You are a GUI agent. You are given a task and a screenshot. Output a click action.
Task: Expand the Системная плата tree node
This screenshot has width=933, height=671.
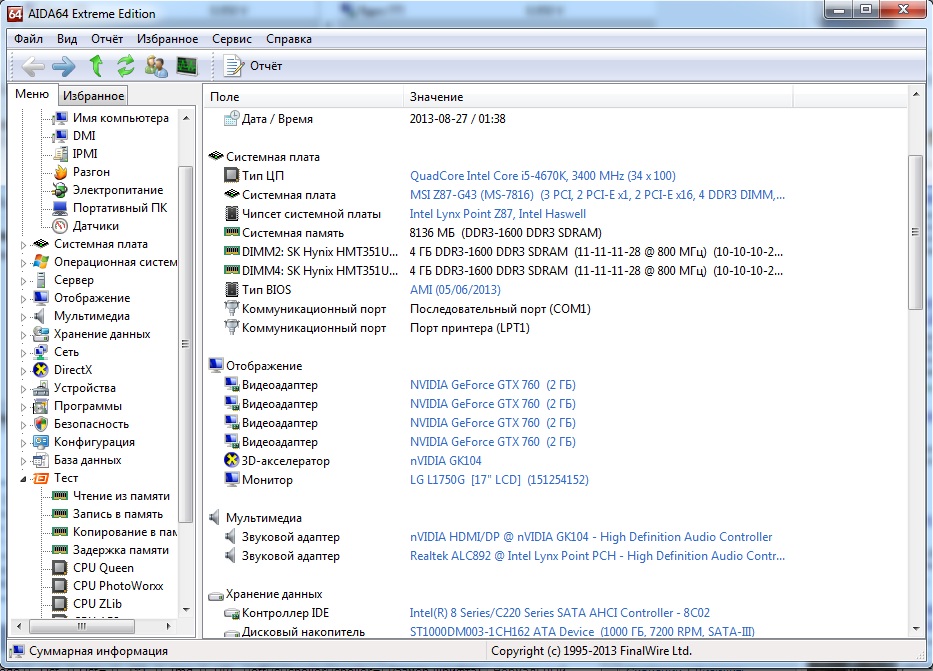23,244
